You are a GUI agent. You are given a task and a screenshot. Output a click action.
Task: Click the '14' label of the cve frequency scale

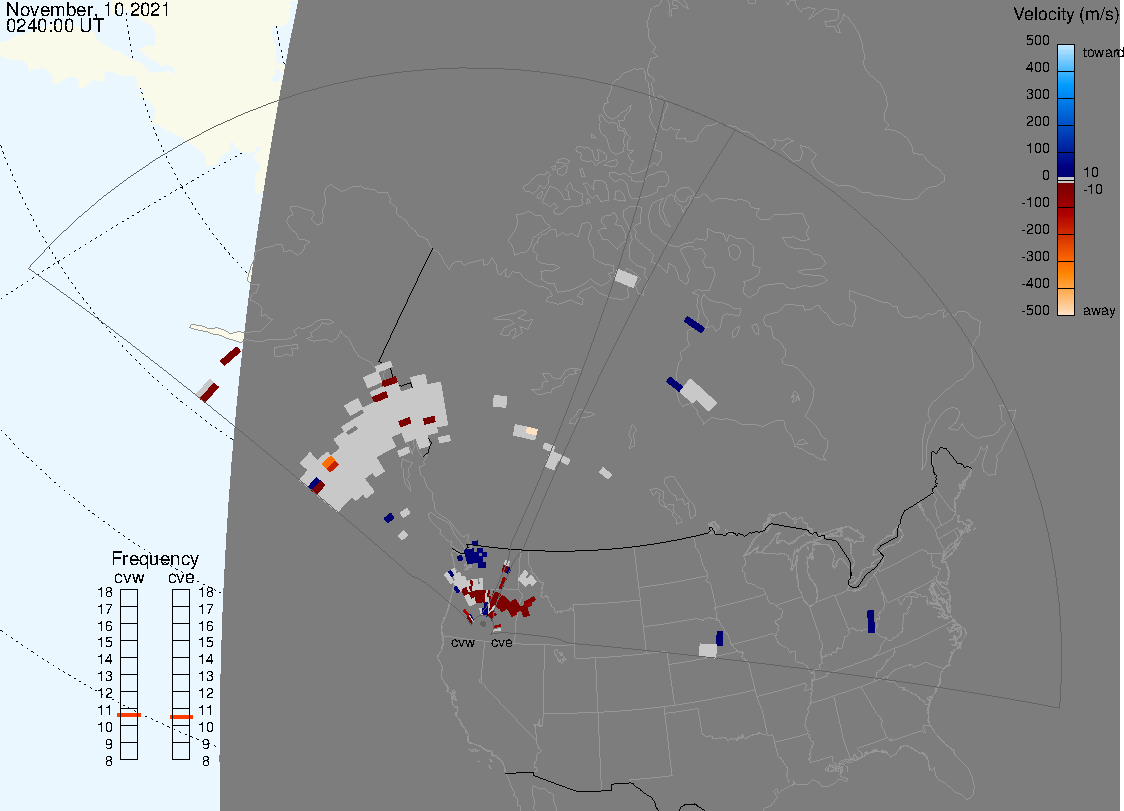(x=206, y=660)
